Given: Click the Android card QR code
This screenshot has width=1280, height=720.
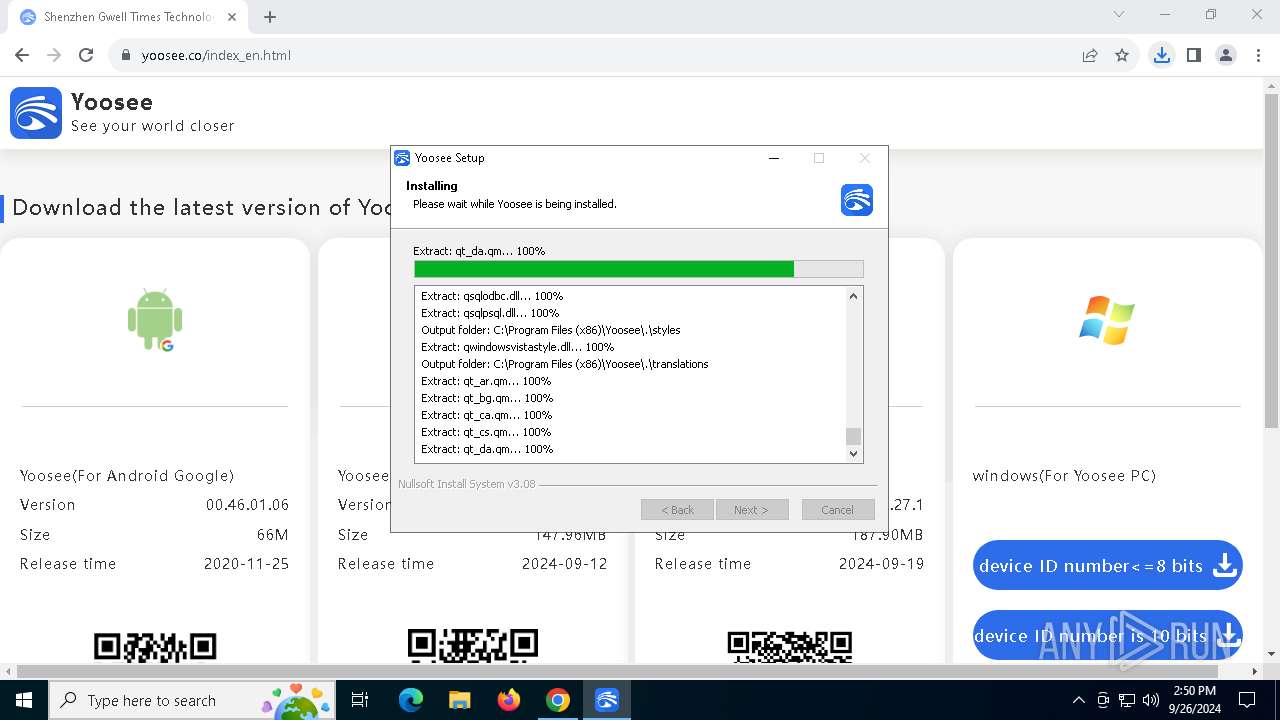Looking at the screenshot, I should coord(155,646).
